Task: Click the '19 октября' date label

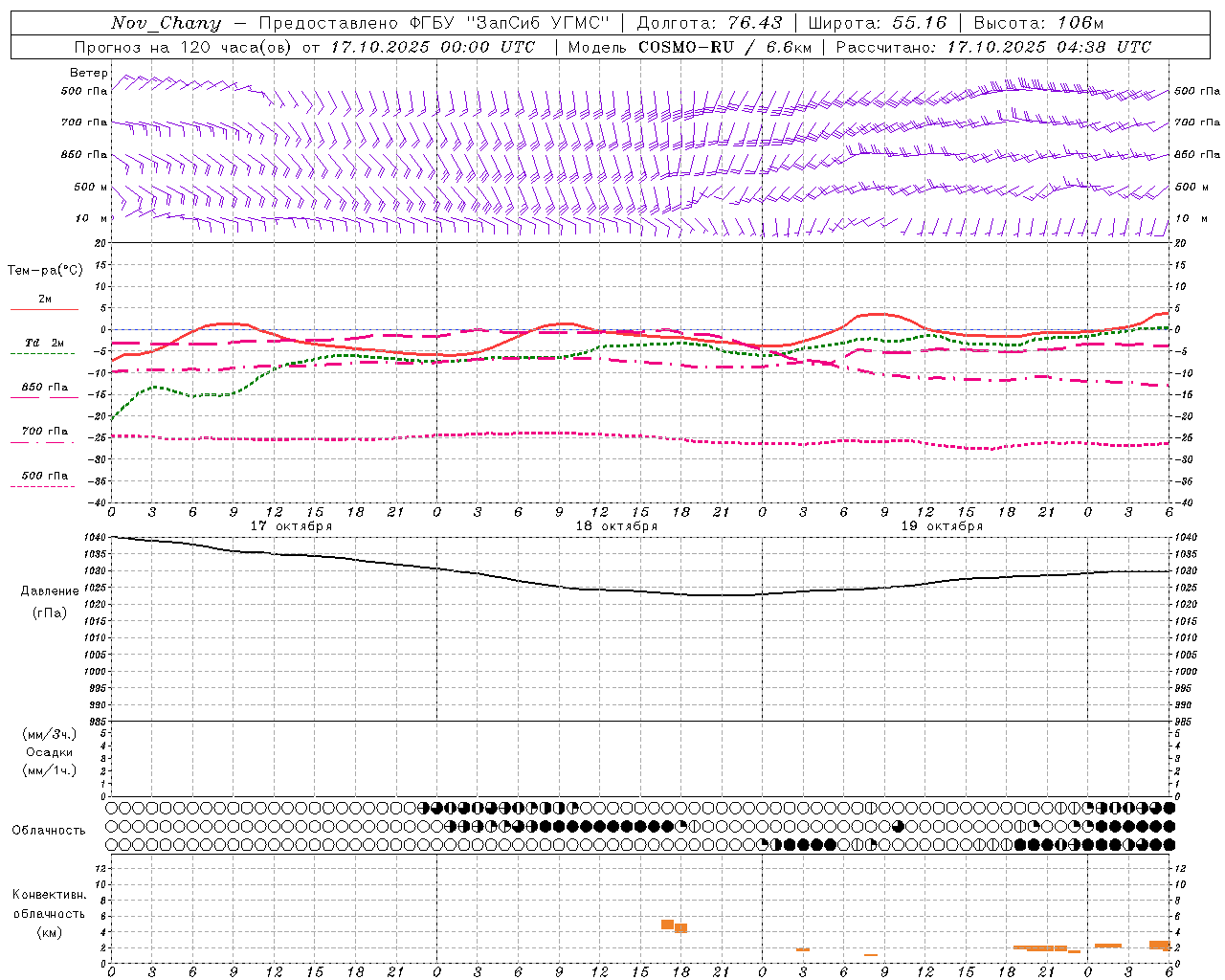Action: 942,526
